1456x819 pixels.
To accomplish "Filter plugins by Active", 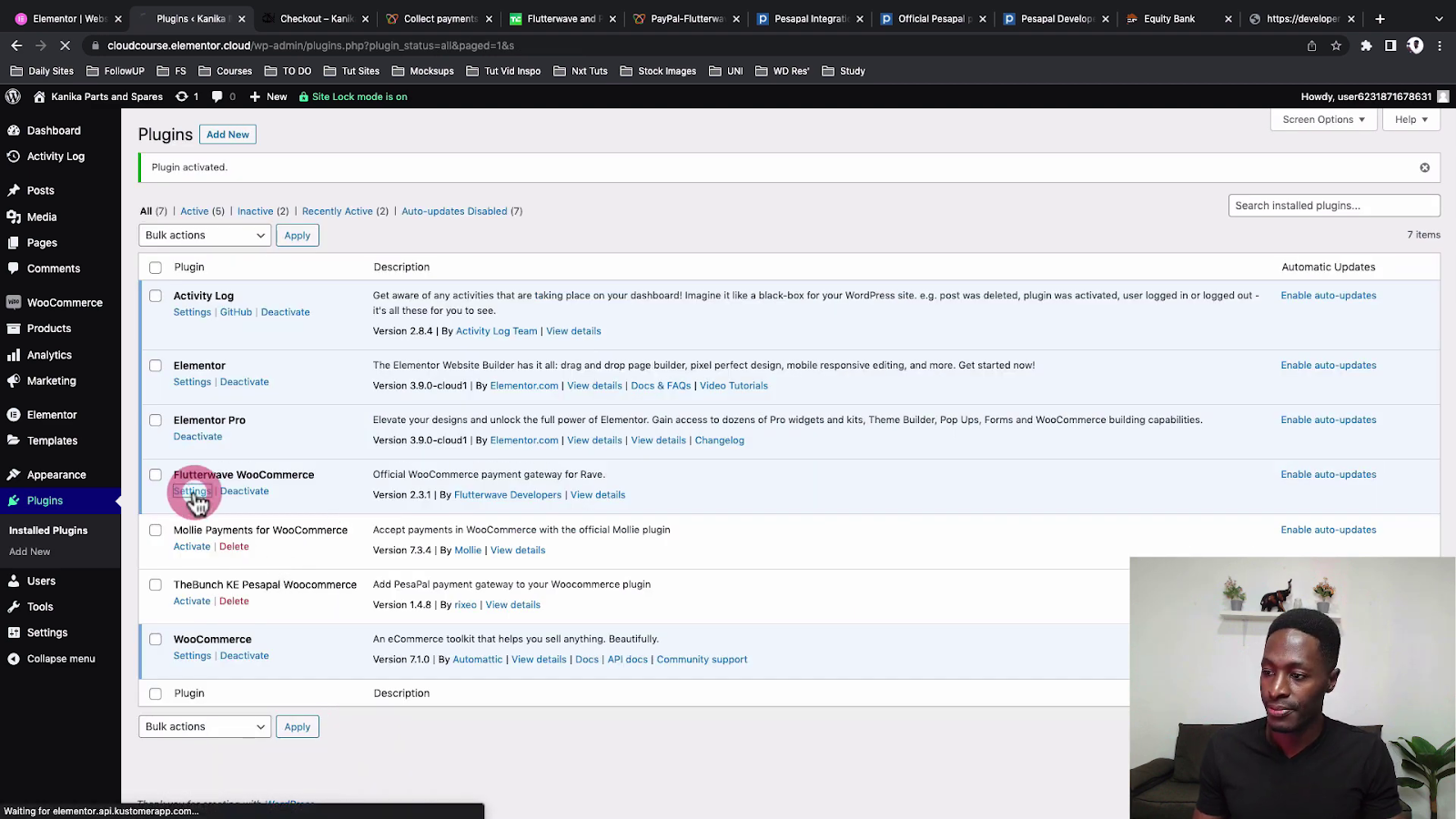I will [194, 211].
